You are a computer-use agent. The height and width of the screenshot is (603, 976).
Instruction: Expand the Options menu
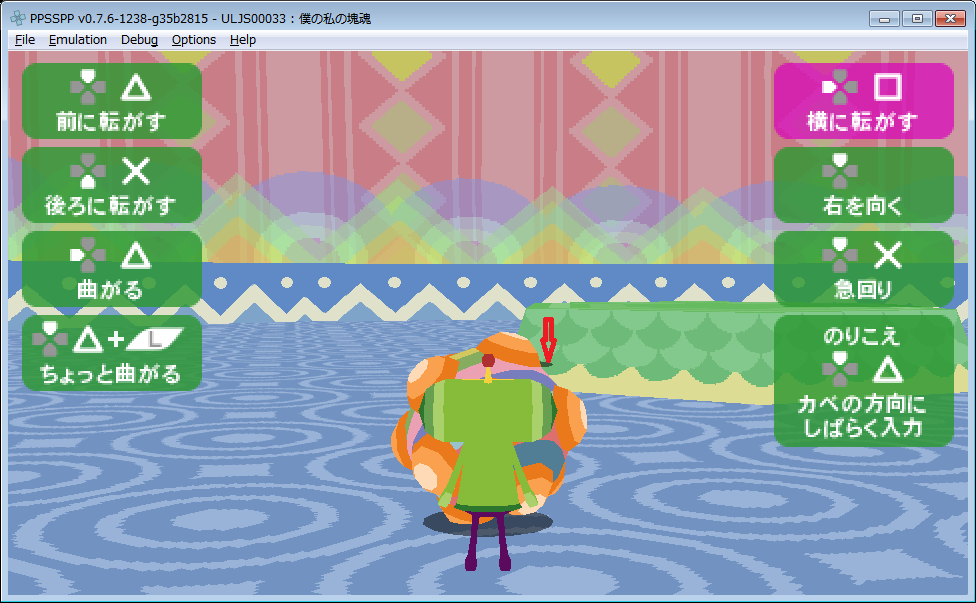[x=193, y=40]
